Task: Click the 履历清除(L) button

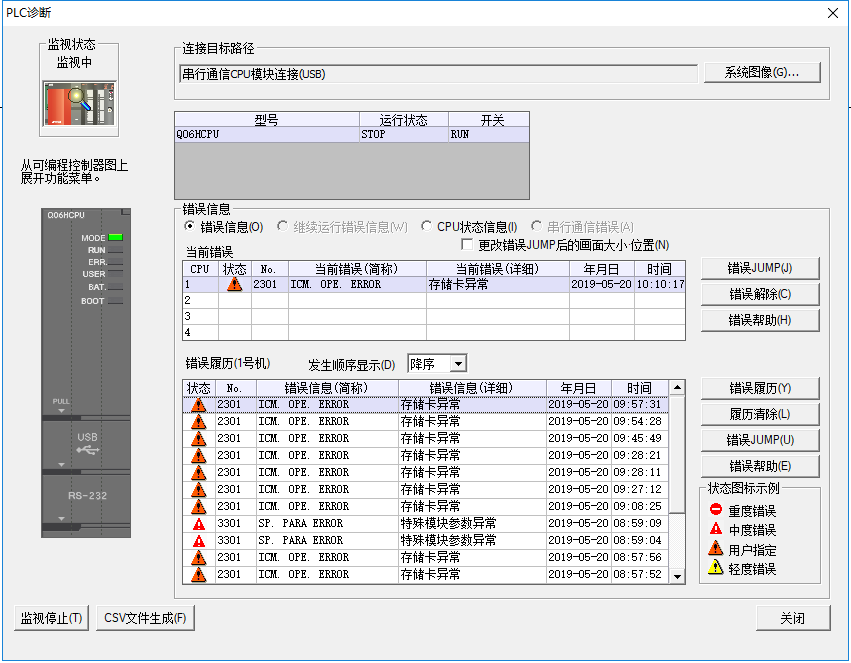Action: pyautogui.click(x=760, y=414)
